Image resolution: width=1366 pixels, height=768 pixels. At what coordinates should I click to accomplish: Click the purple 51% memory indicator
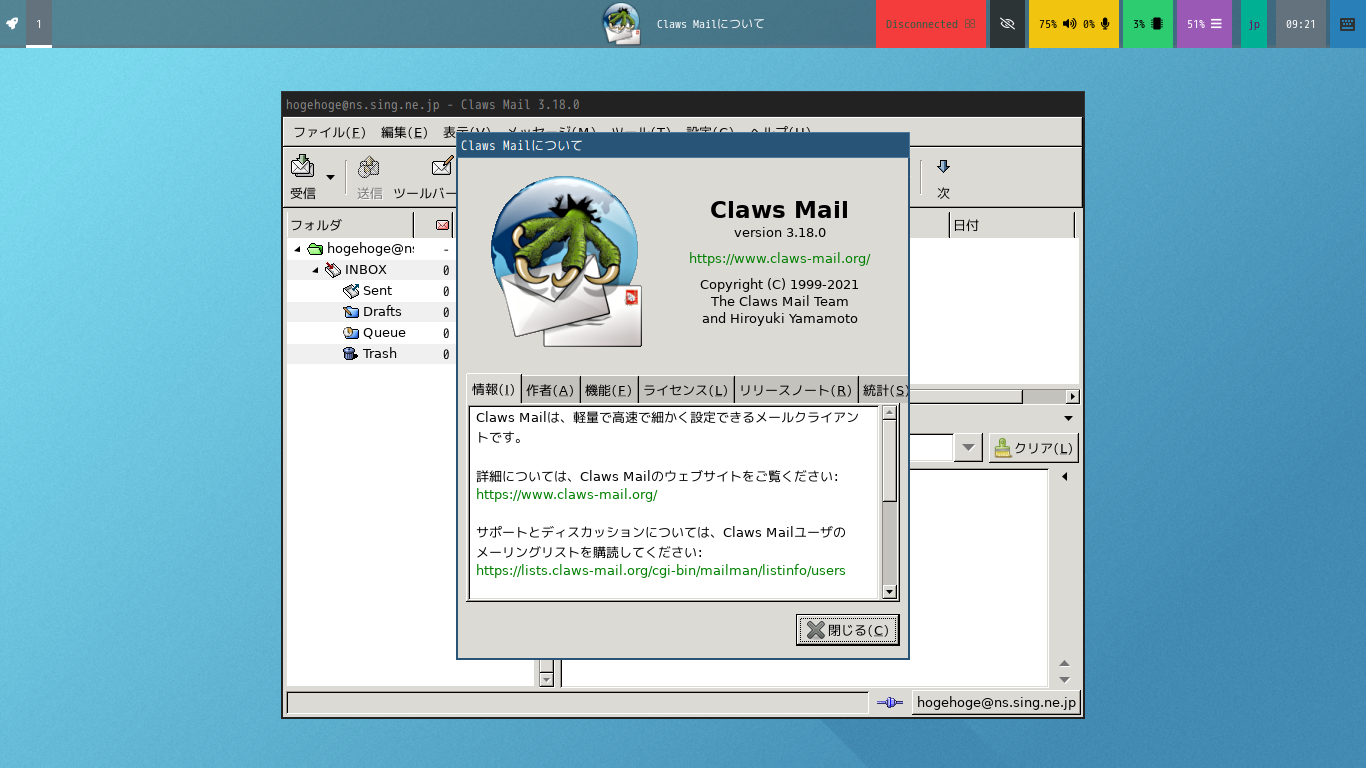(1204, 23)
